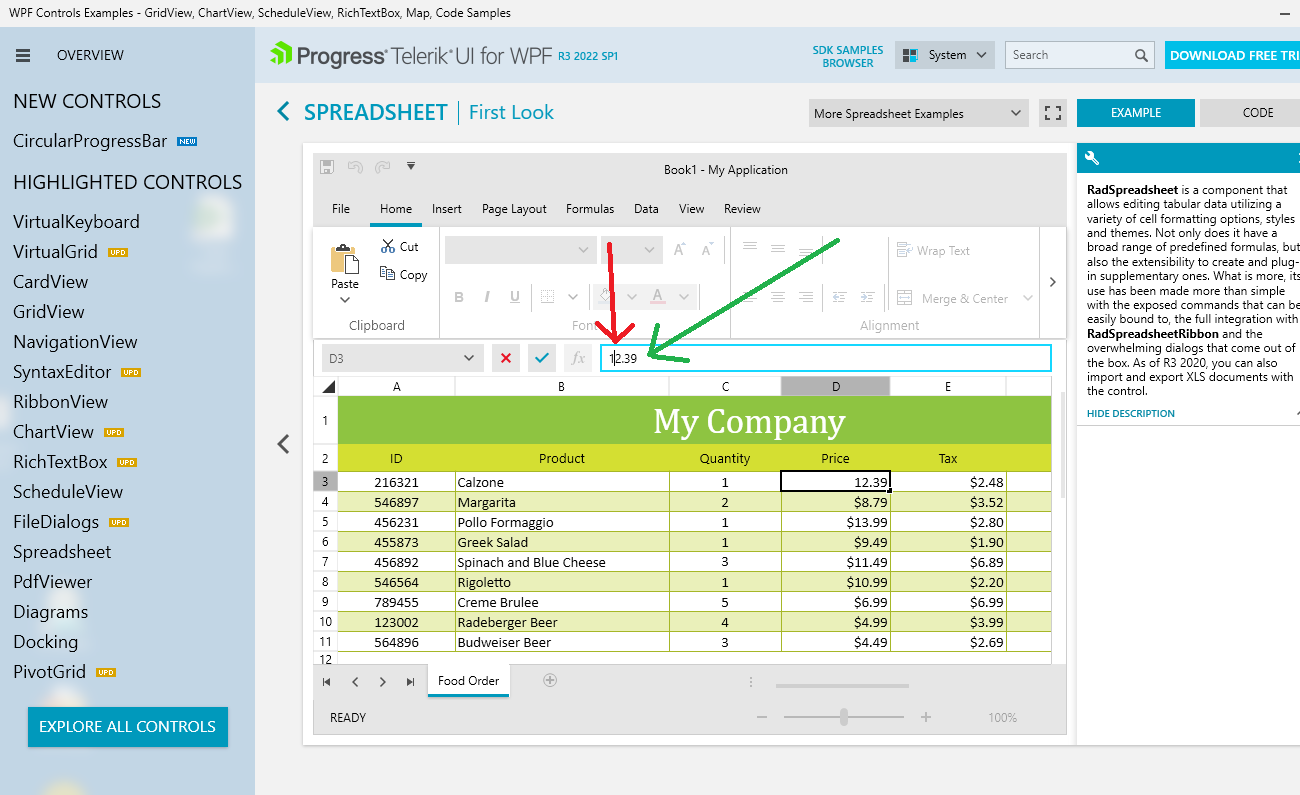
Task: Cancel the cell edit with red X
Action: (x=506, y=358)
